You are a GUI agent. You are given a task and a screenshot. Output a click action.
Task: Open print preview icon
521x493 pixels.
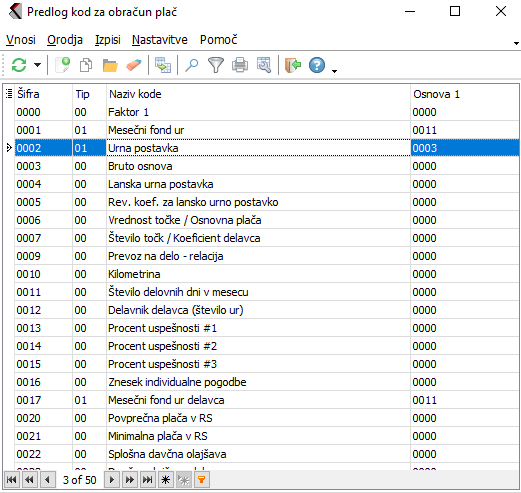pos(264,65)
